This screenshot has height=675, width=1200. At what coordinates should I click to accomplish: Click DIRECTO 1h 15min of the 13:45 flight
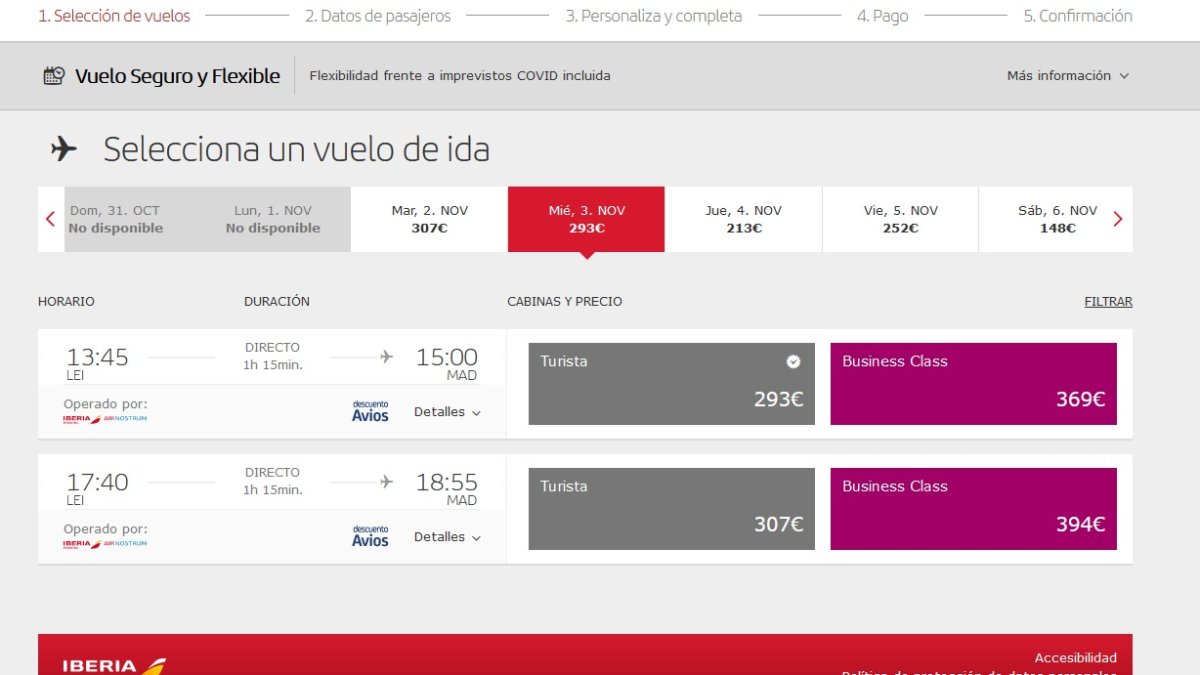pyautogui.click(x=272, y=356)
